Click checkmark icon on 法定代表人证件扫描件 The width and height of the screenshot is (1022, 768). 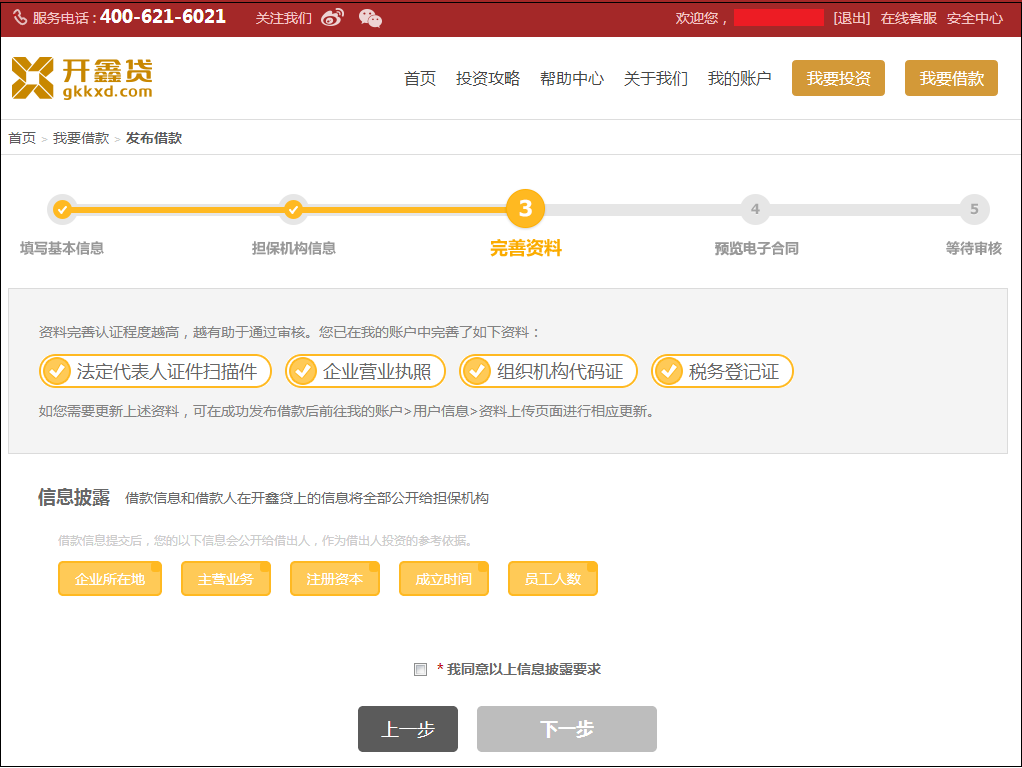56,372
